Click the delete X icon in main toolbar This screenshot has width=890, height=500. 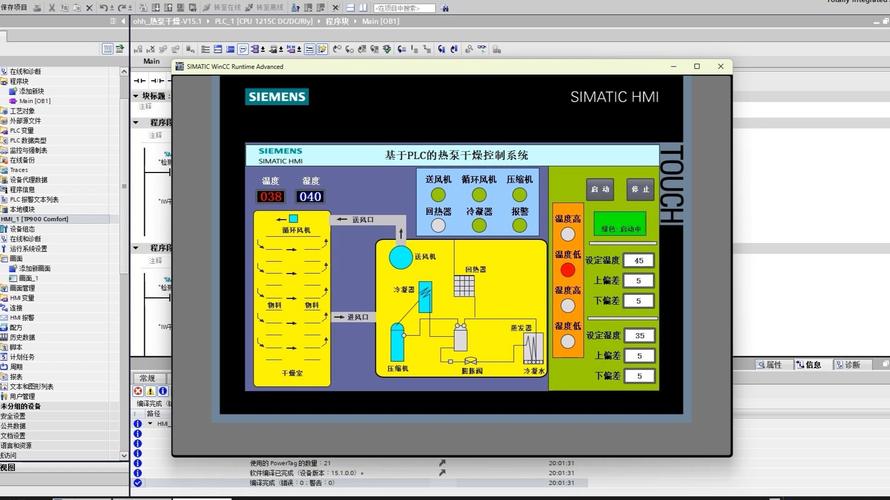coord(89,8)
